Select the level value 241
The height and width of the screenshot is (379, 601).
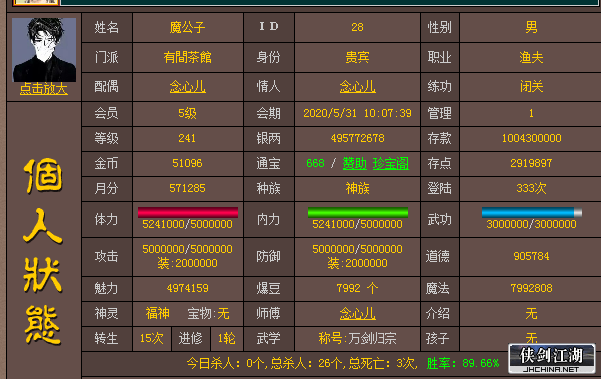point(187,138)
